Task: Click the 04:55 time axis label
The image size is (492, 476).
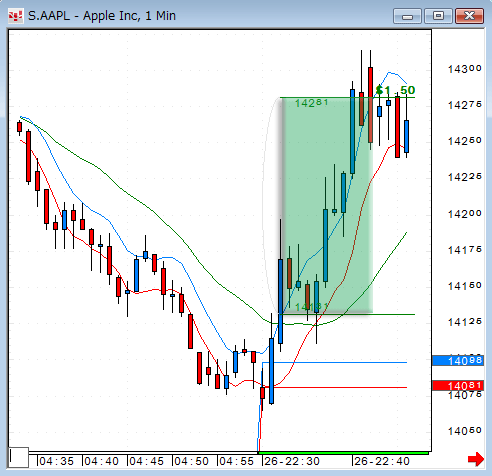Action: pyautogui.click(x=236, y=461)
